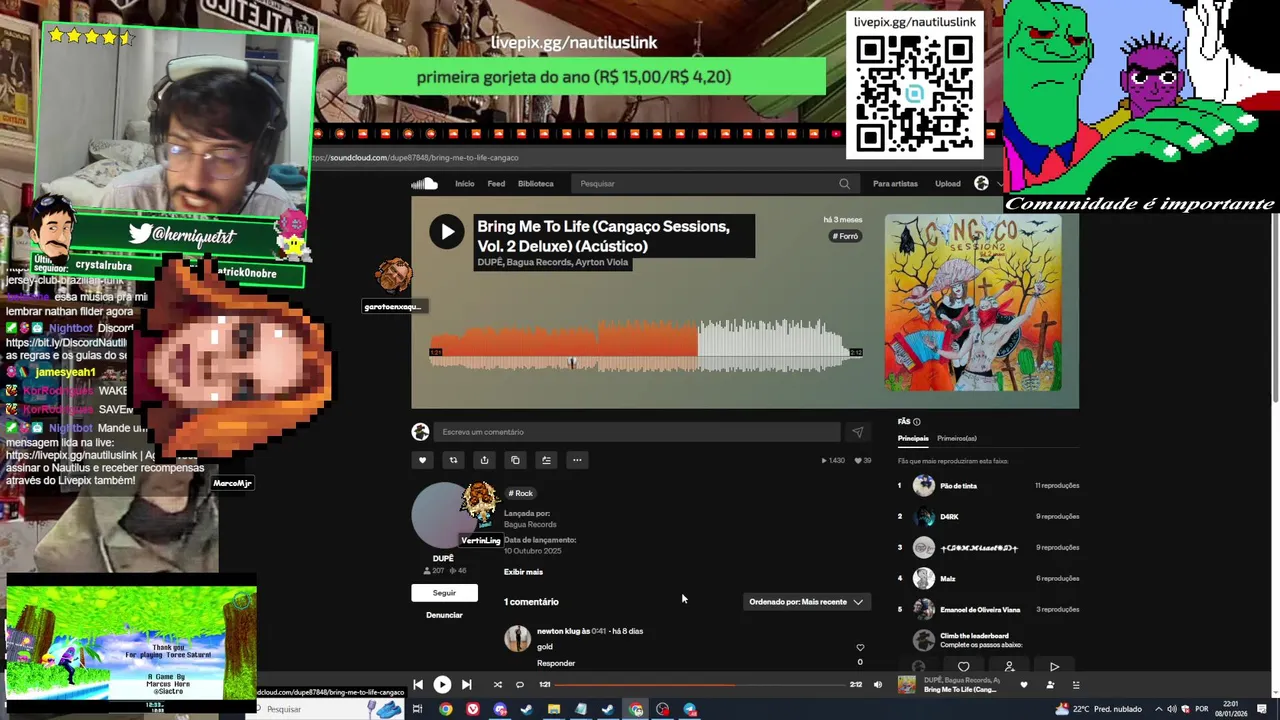Open the Bagua Records link under Lançada por
The height and width of the screenshot is (720, 1280).
tap(530, 524)
